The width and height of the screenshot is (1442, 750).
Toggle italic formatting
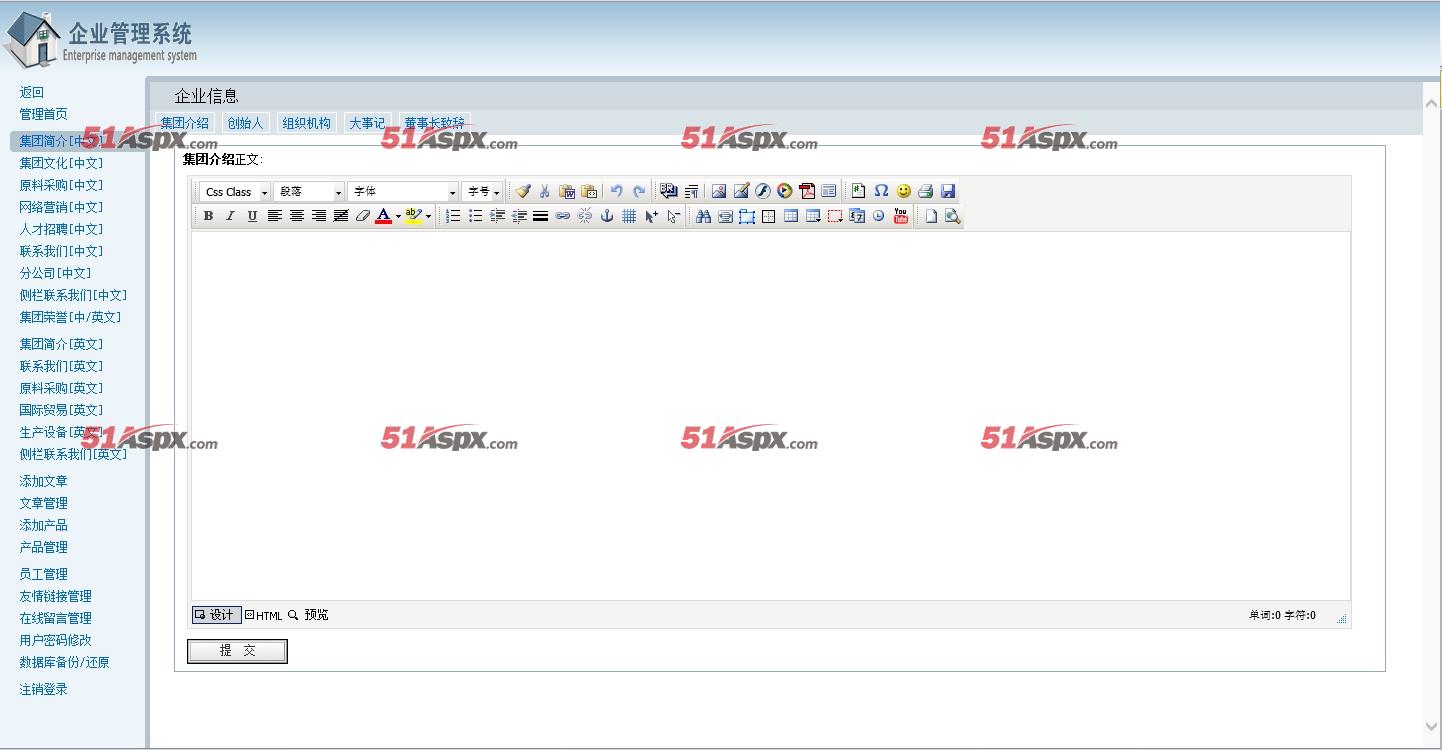(x=230, y=216)
